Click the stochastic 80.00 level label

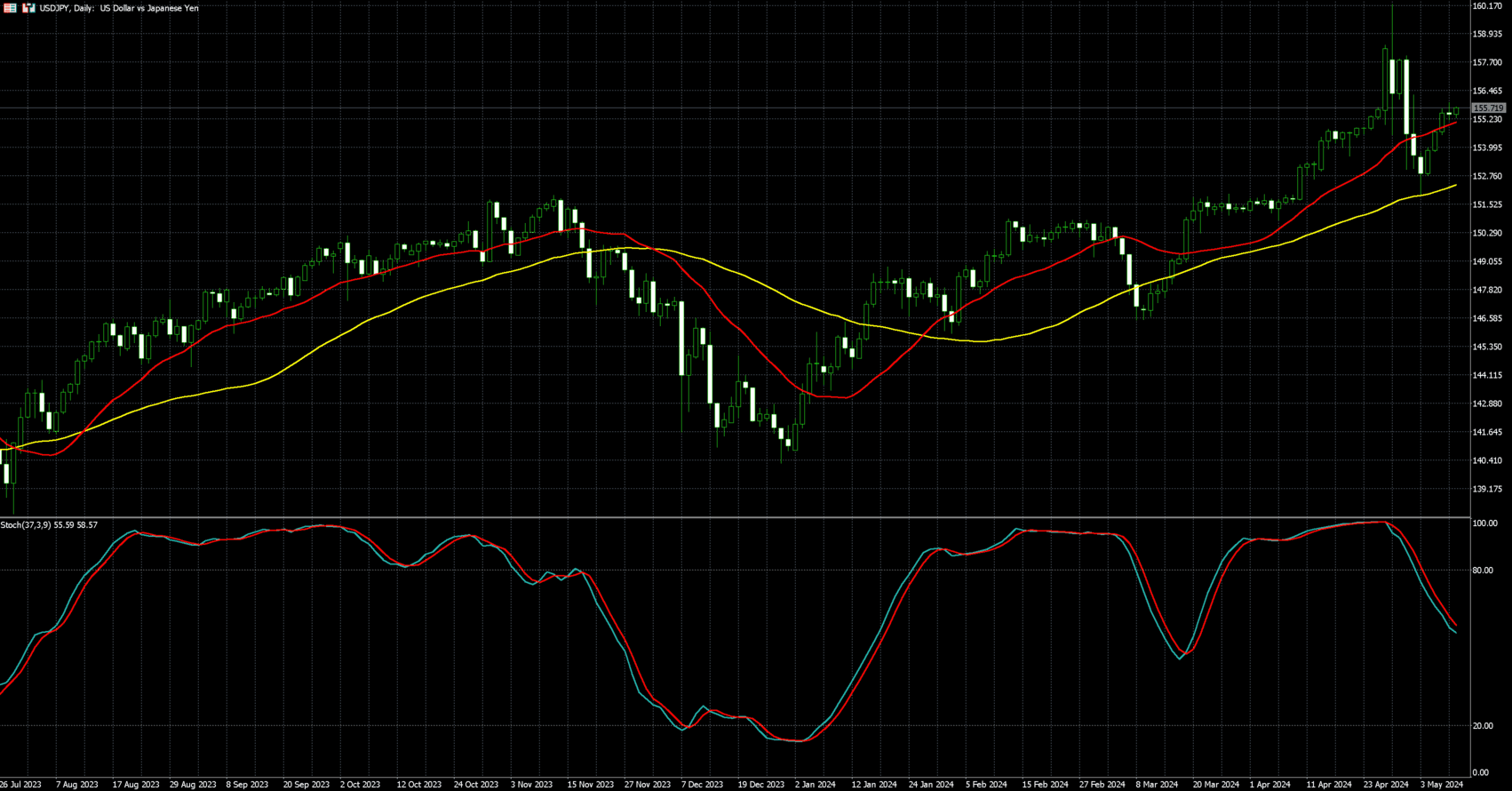(1482, 571)
